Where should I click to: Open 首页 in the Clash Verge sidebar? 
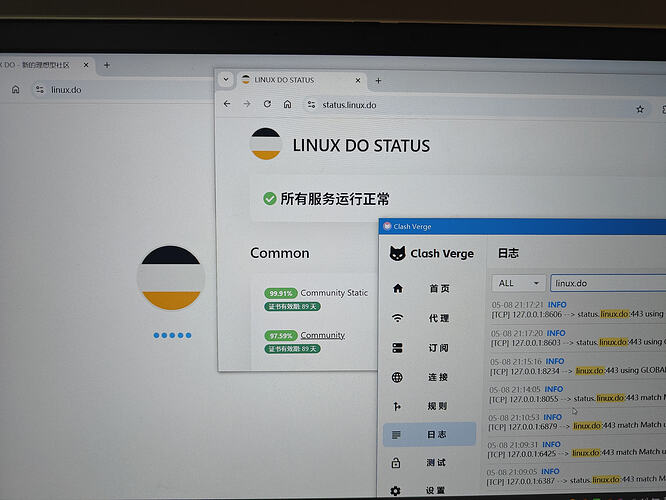coord(430,288)
